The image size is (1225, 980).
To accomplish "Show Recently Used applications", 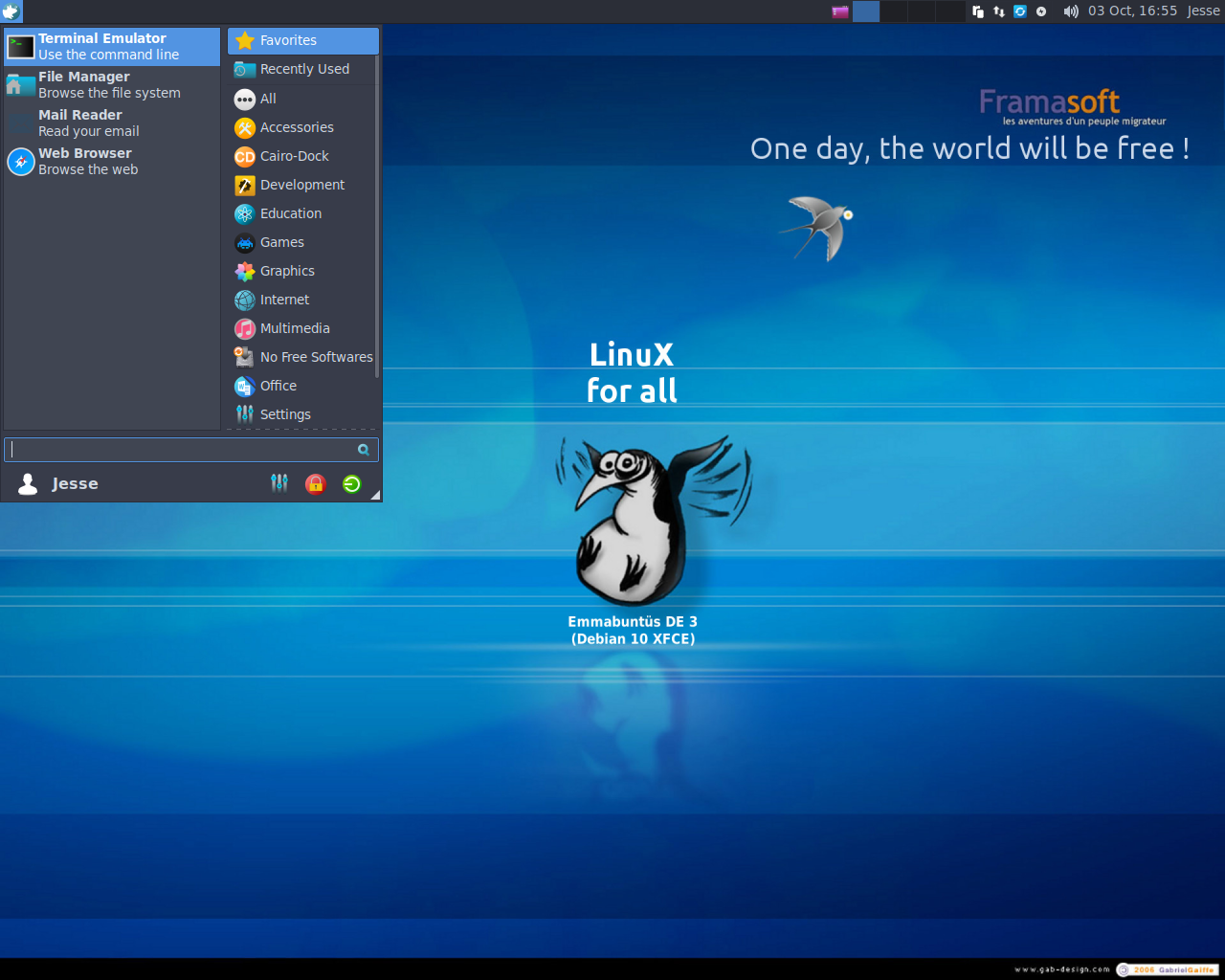I will coord(301,70).
